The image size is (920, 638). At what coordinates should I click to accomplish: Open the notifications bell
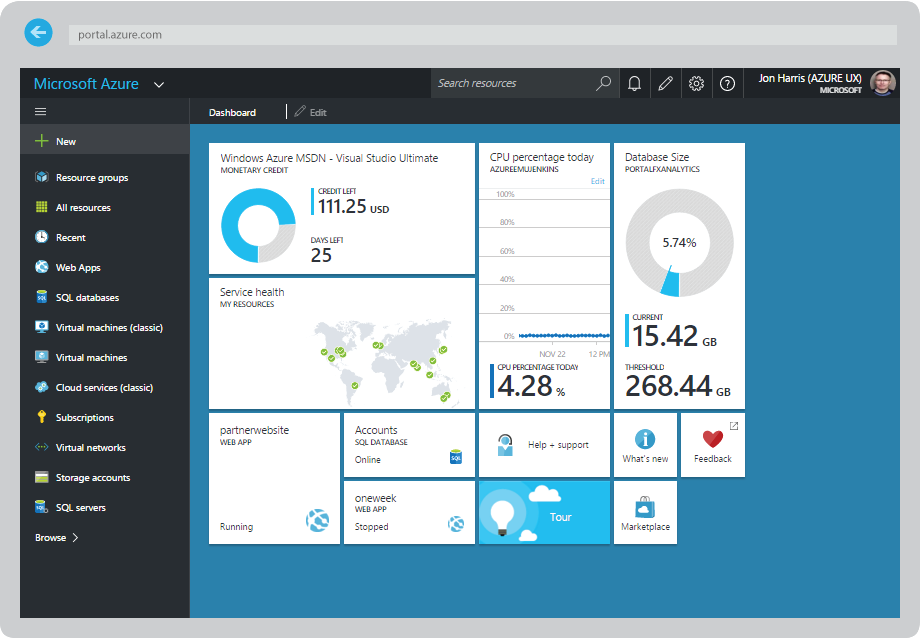[x=634, y=83]
